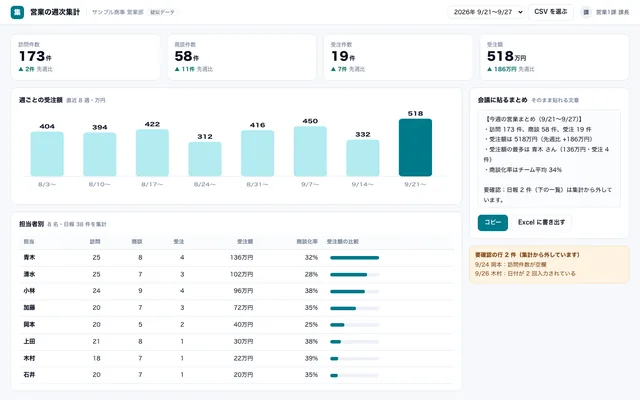The image size is (640, 400).
Task: Click the 25% rate in 岡本's row
Action: click(x=311, y=324)
